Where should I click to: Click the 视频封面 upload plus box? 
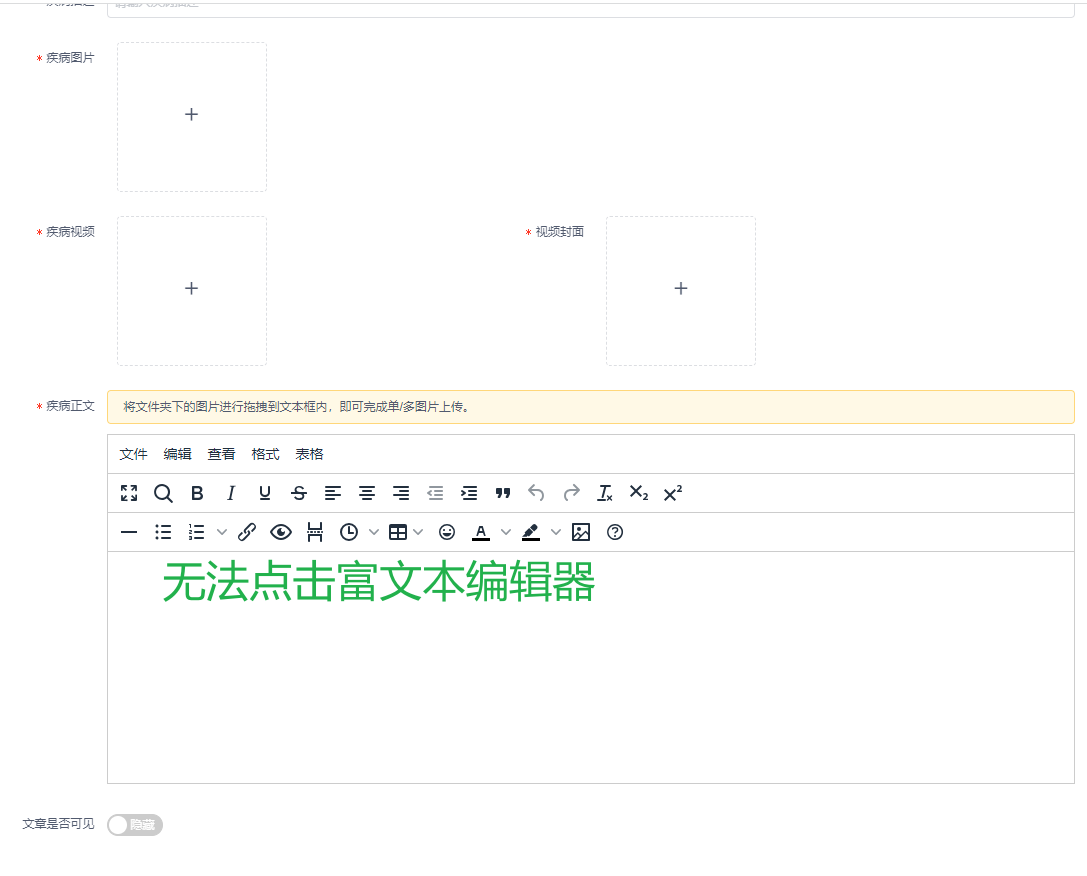[x=680, y=289]
